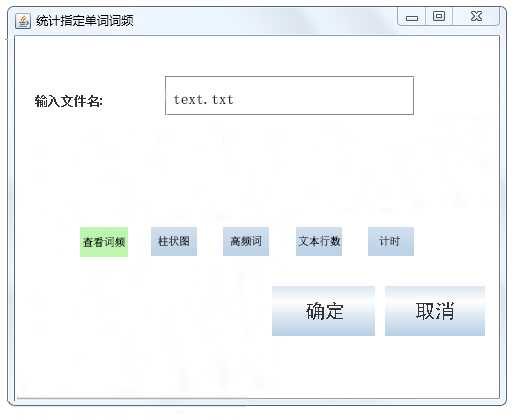The width and height of the screenshot is (514, 420).
Task: Click the 查看词频 button
Action: pyautogui.click(x=104, y=242)
